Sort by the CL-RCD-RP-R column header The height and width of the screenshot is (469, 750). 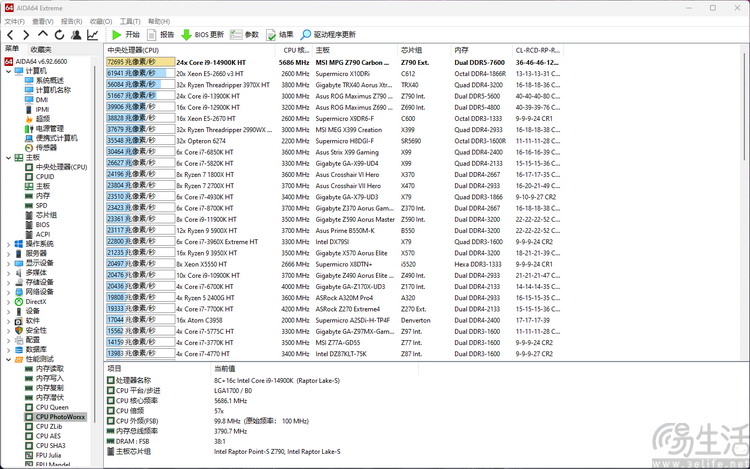538,50
